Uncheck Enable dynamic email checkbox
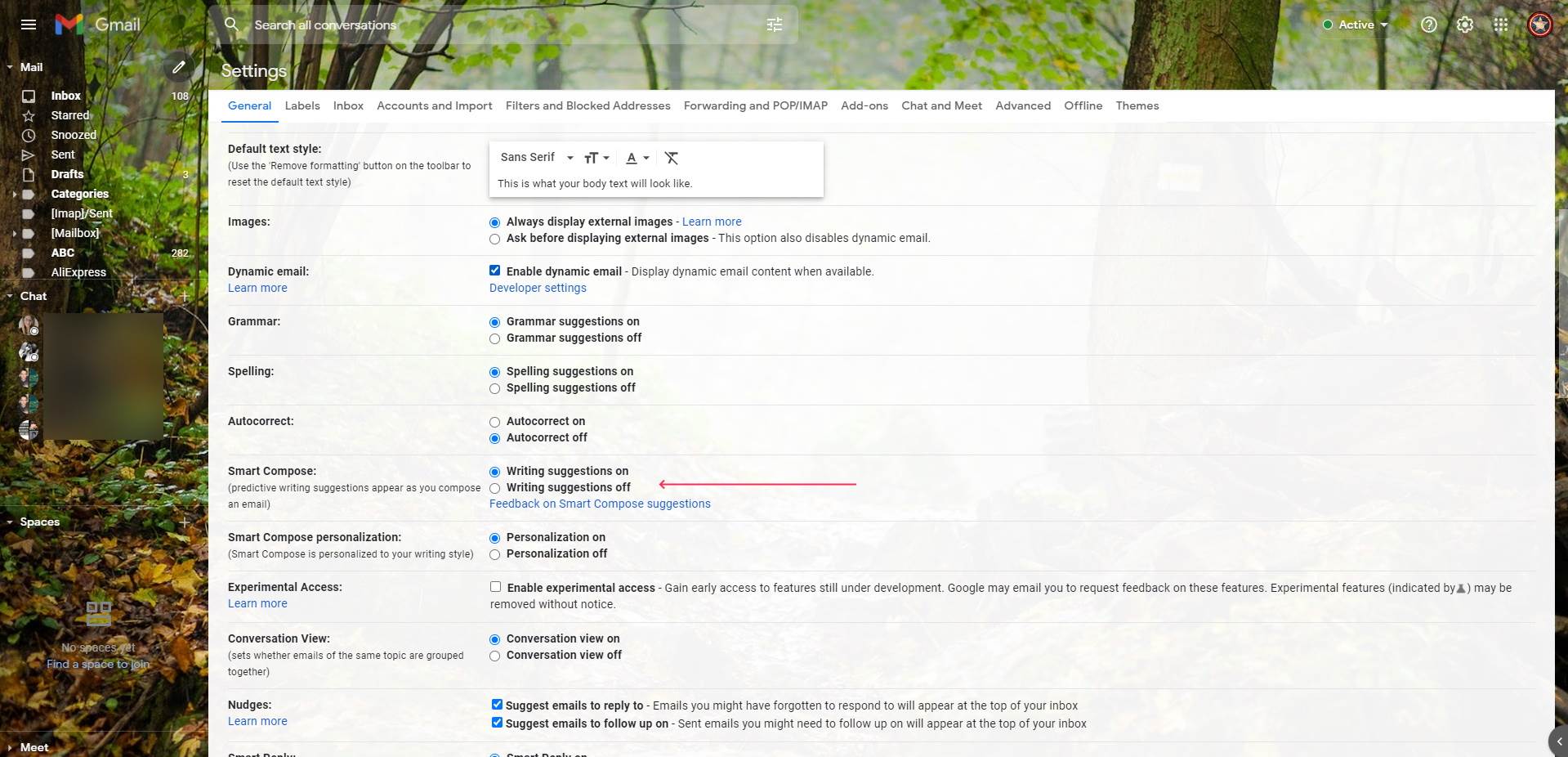 pyautogui.click(x=494, y=271)
